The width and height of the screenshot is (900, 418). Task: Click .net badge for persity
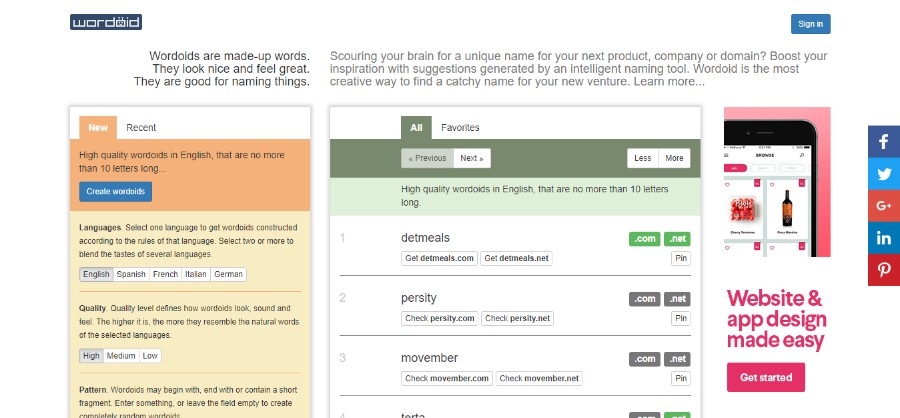(677, 299)
